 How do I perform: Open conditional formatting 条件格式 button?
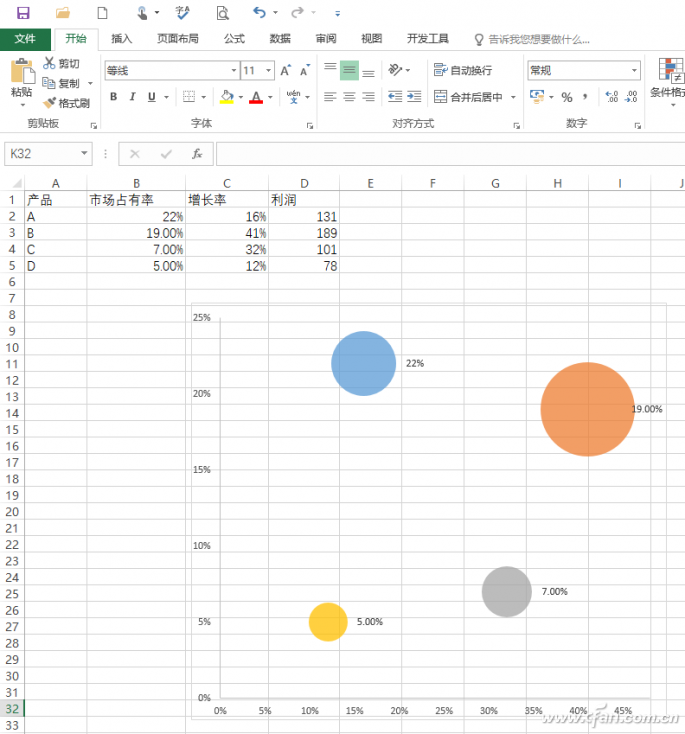[670, 81]
